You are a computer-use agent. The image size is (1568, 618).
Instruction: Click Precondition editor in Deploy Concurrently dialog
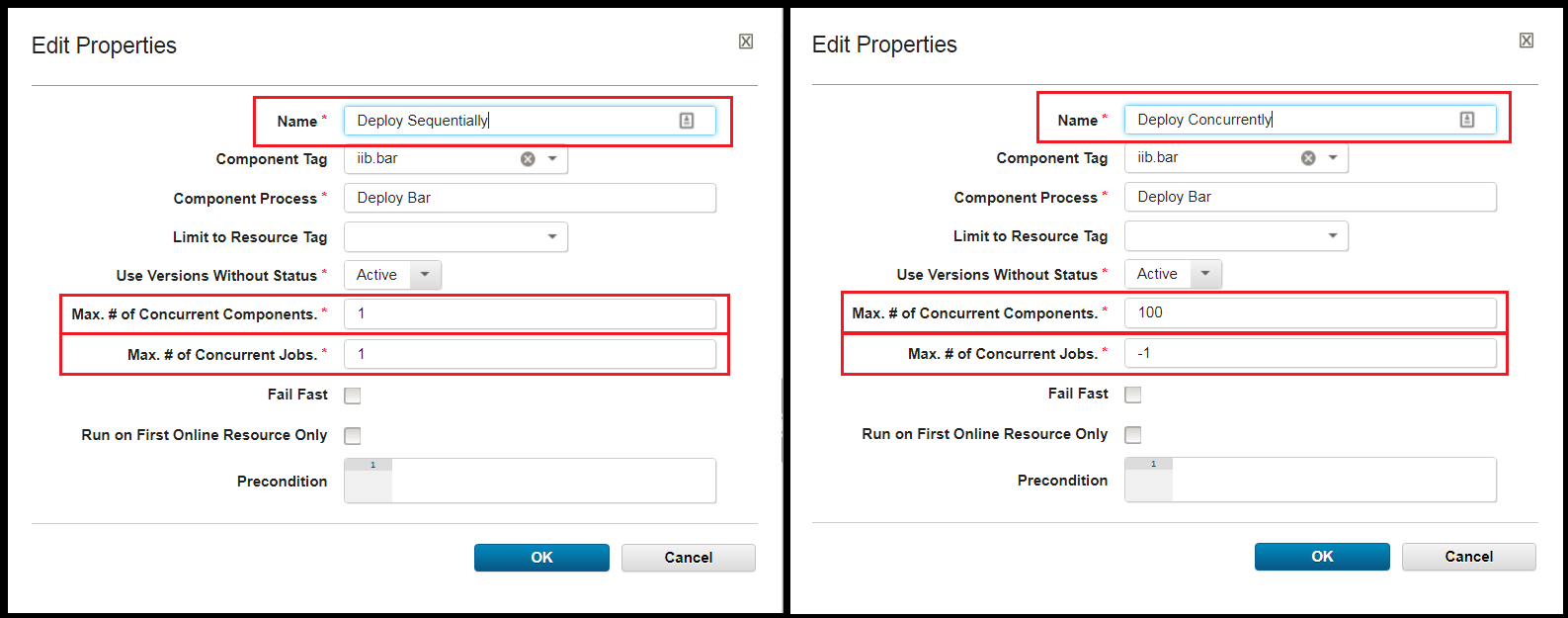coord(1334,480)
